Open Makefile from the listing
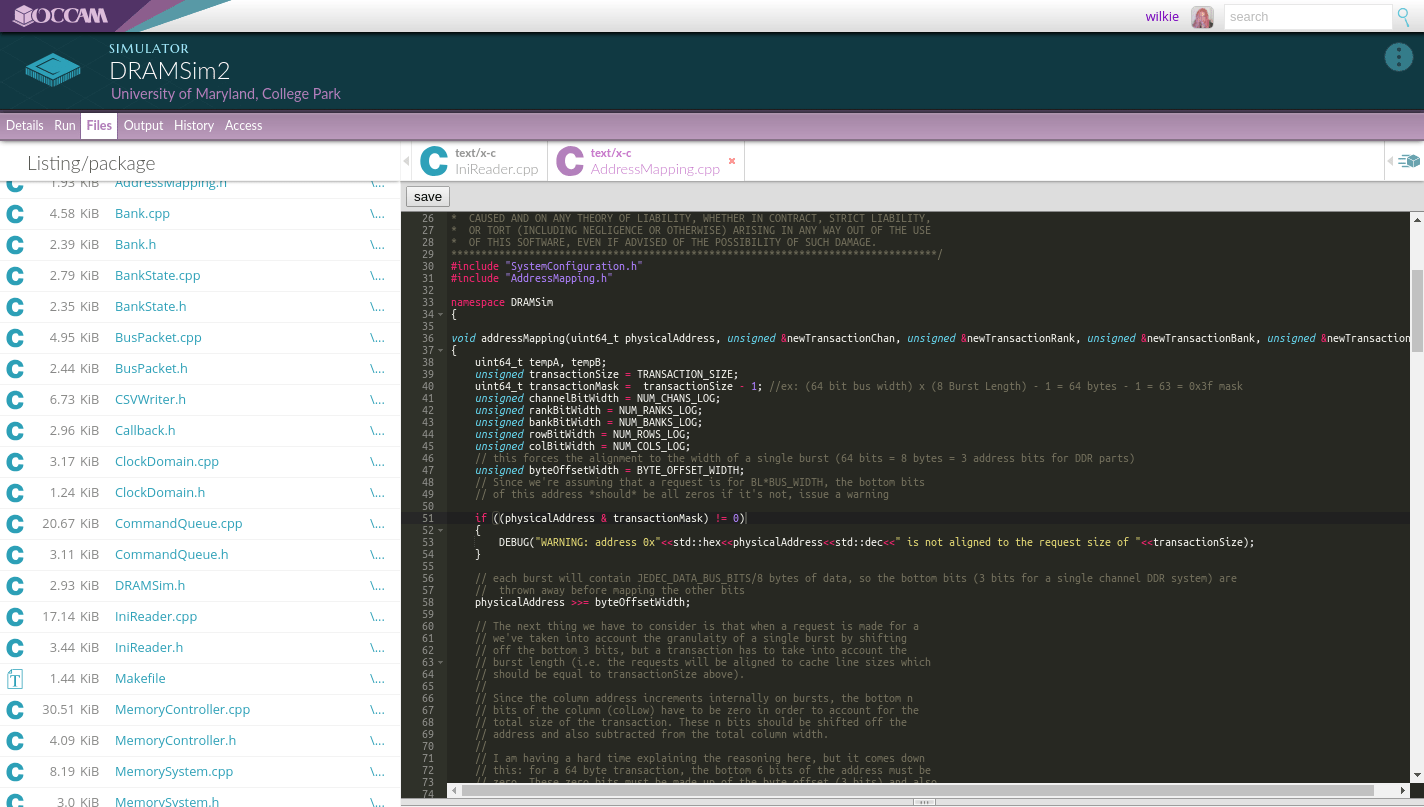This screenshot has height=807, width=1424. click(x=140, y=678)
